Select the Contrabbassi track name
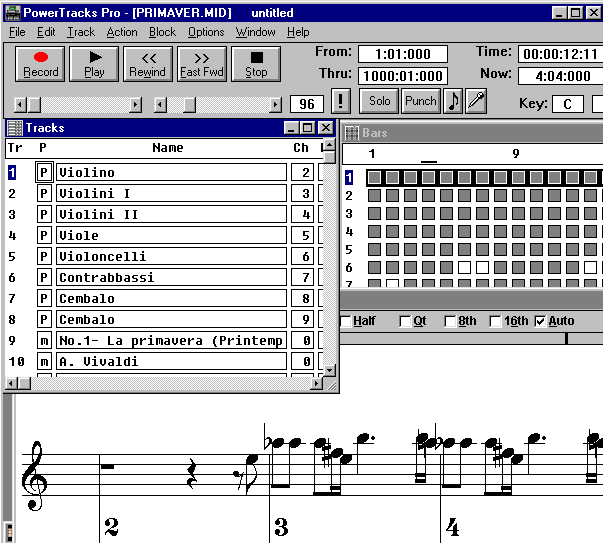Viewport: 603px width, 543px height. pyautogui.click(x=171, y=277)
